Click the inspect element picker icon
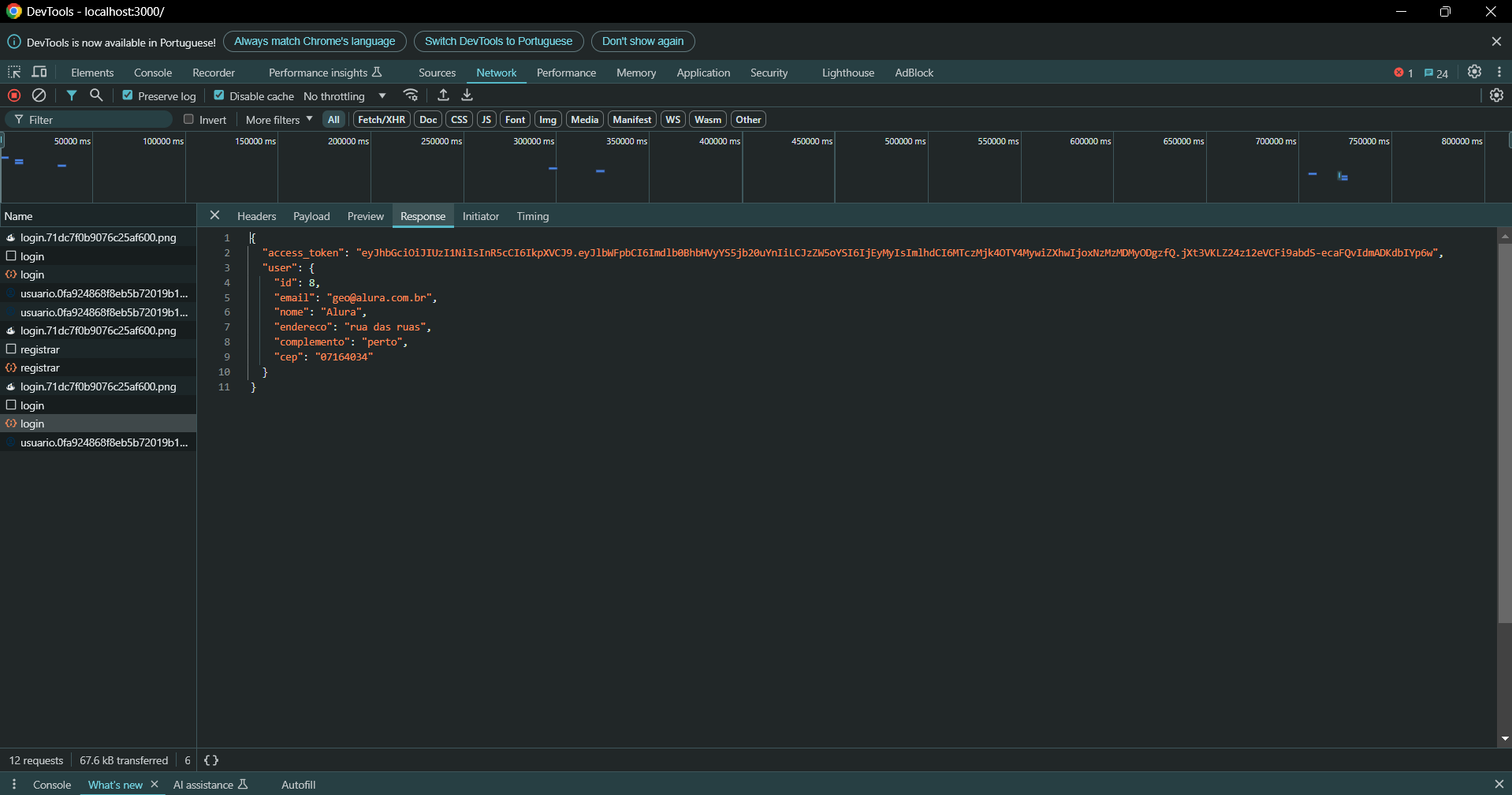 tap(14, 72)
